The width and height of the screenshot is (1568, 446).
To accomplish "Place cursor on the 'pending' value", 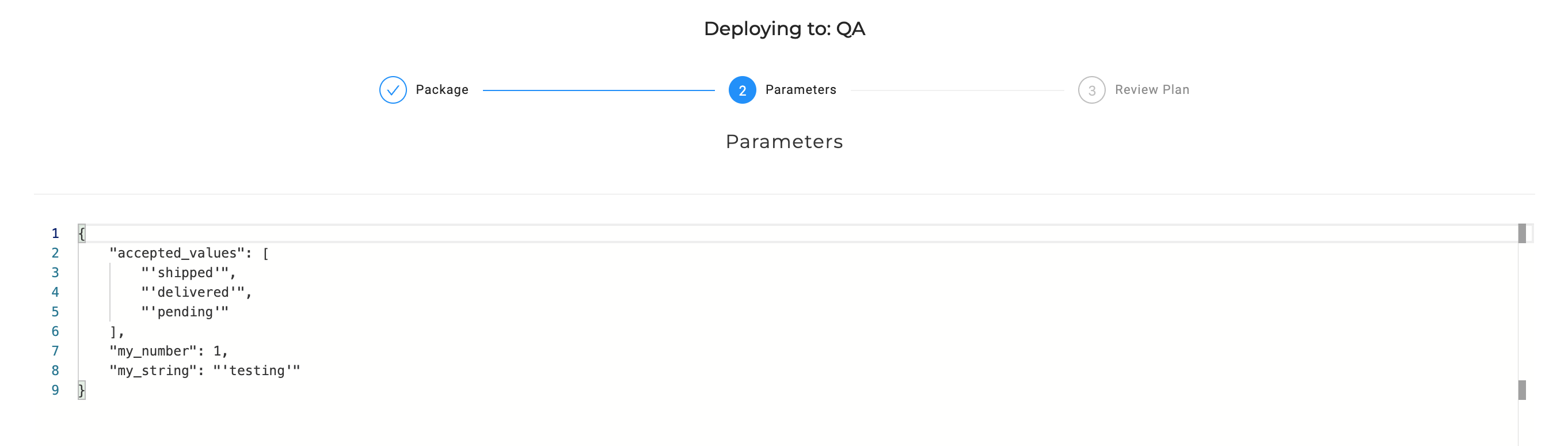I will click(184, 311).
